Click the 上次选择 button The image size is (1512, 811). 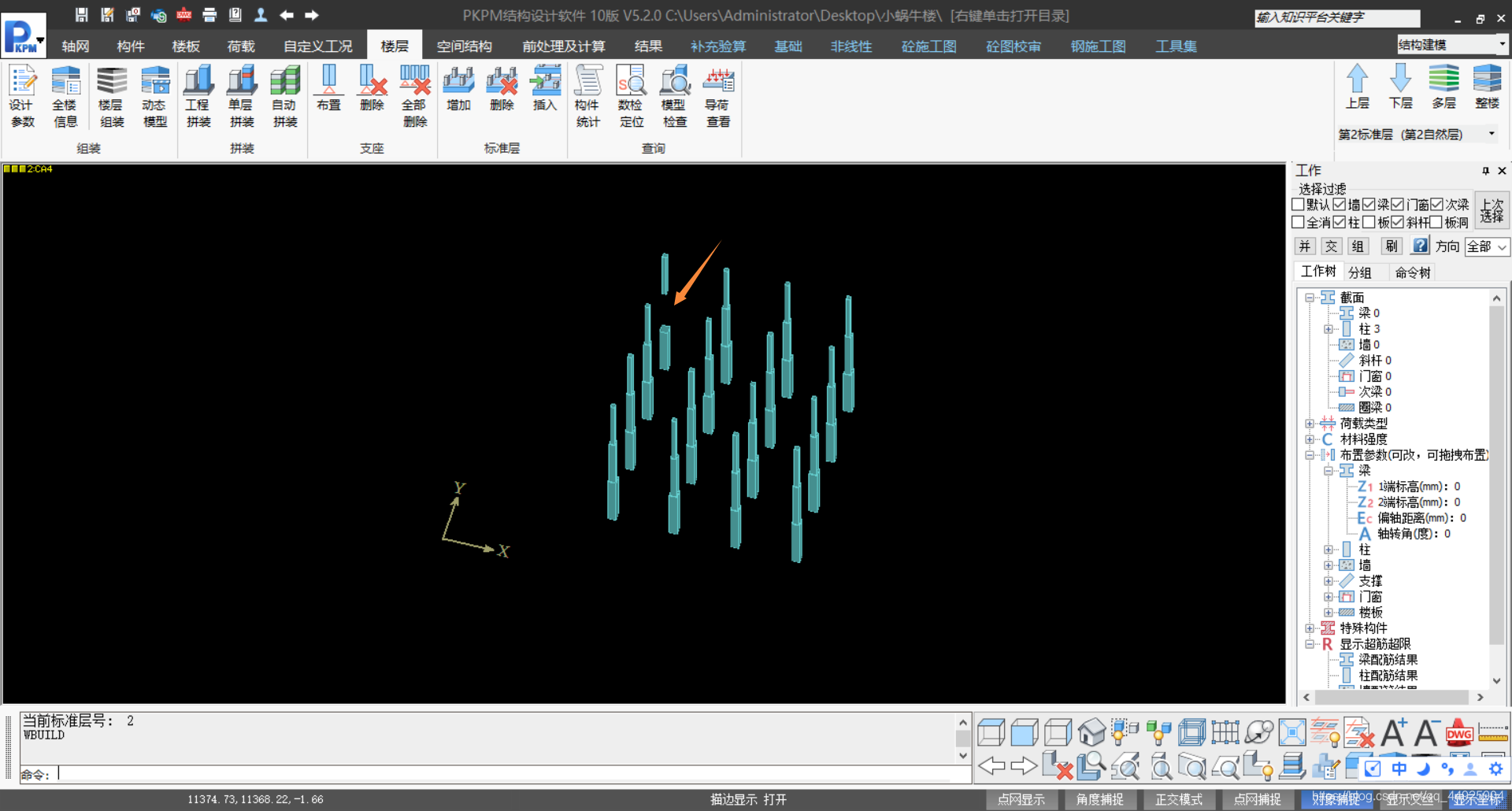click(x=1492, y=210)
